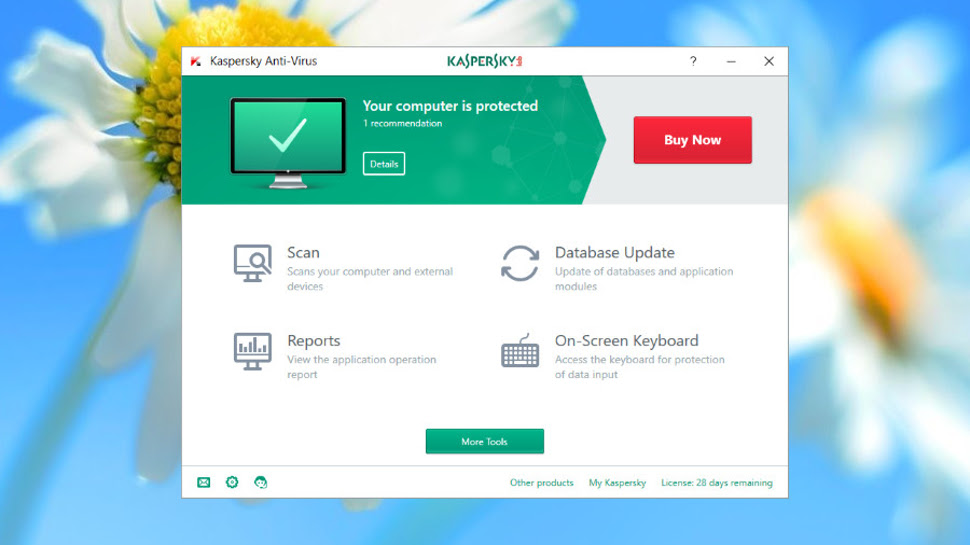The width and height of the screenshot is (970, 545).
Task: Minimize the Kaspersky Anti-Virus window
Action: click(731, 61)
